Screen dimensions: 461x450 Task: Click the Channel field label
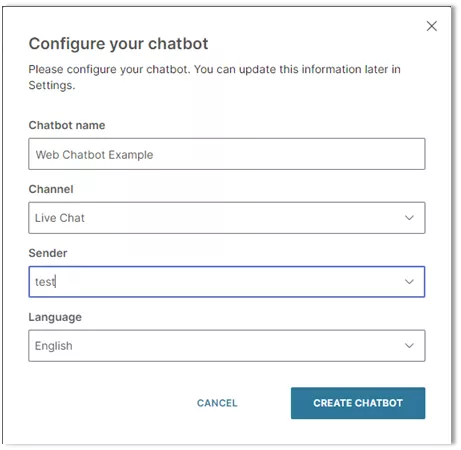[x=51, y=189]
